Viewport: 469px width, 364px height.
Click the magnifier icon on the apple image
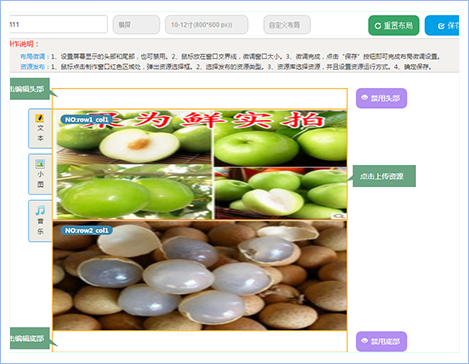[339, 216]
